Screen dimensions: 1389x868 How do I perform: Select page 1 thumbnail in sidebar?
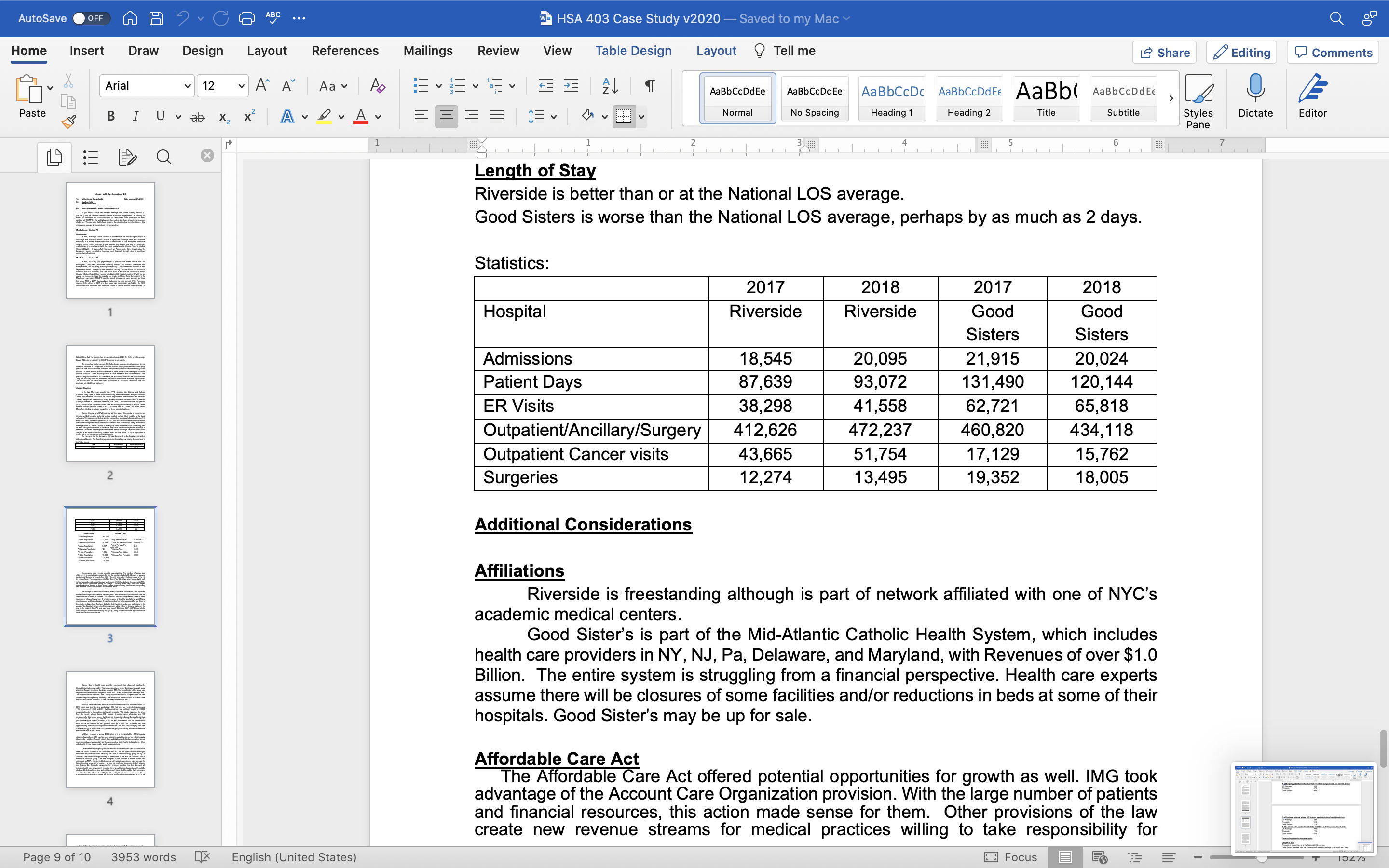[110, 241]
